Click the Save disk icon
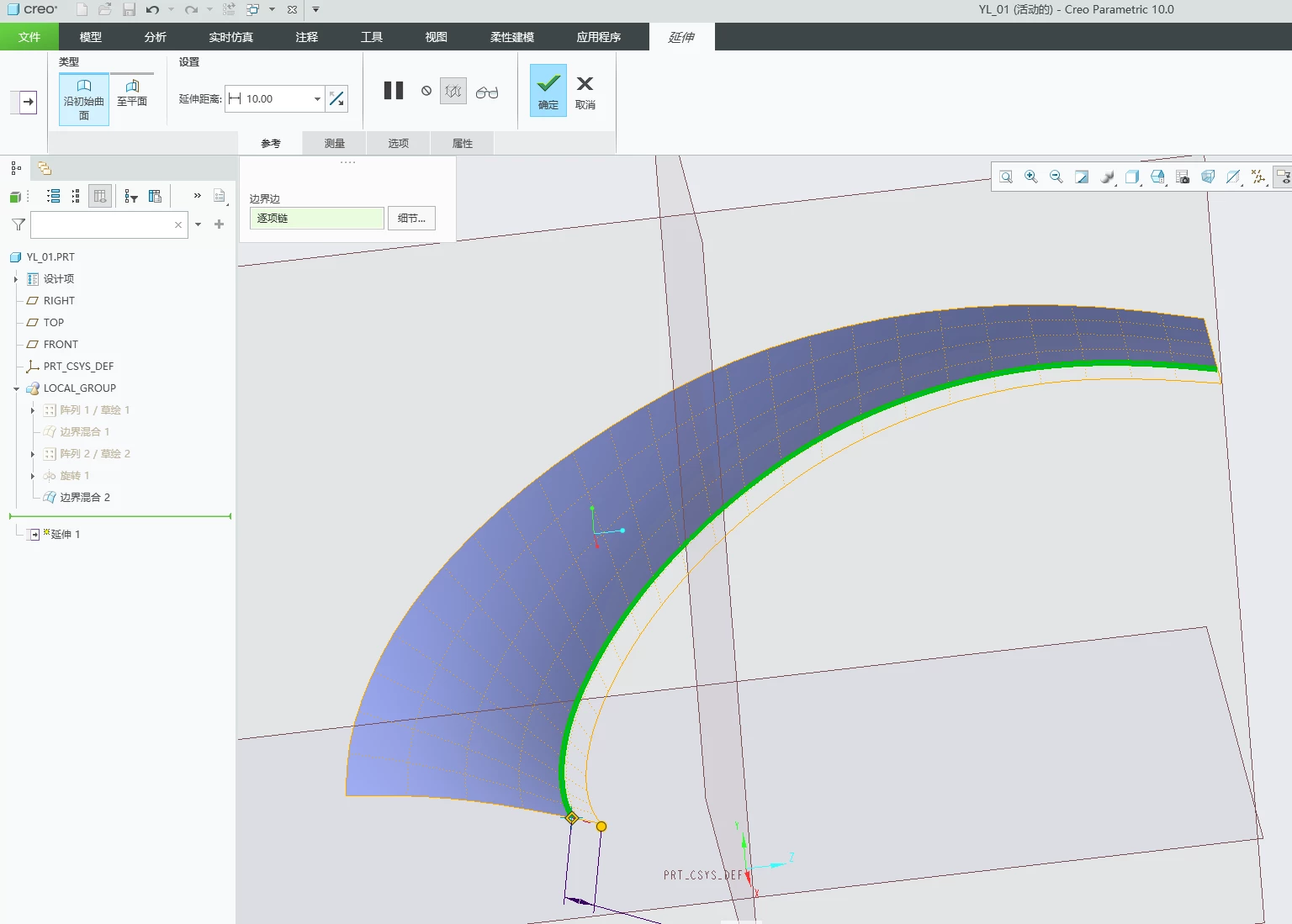 (129, 9)
